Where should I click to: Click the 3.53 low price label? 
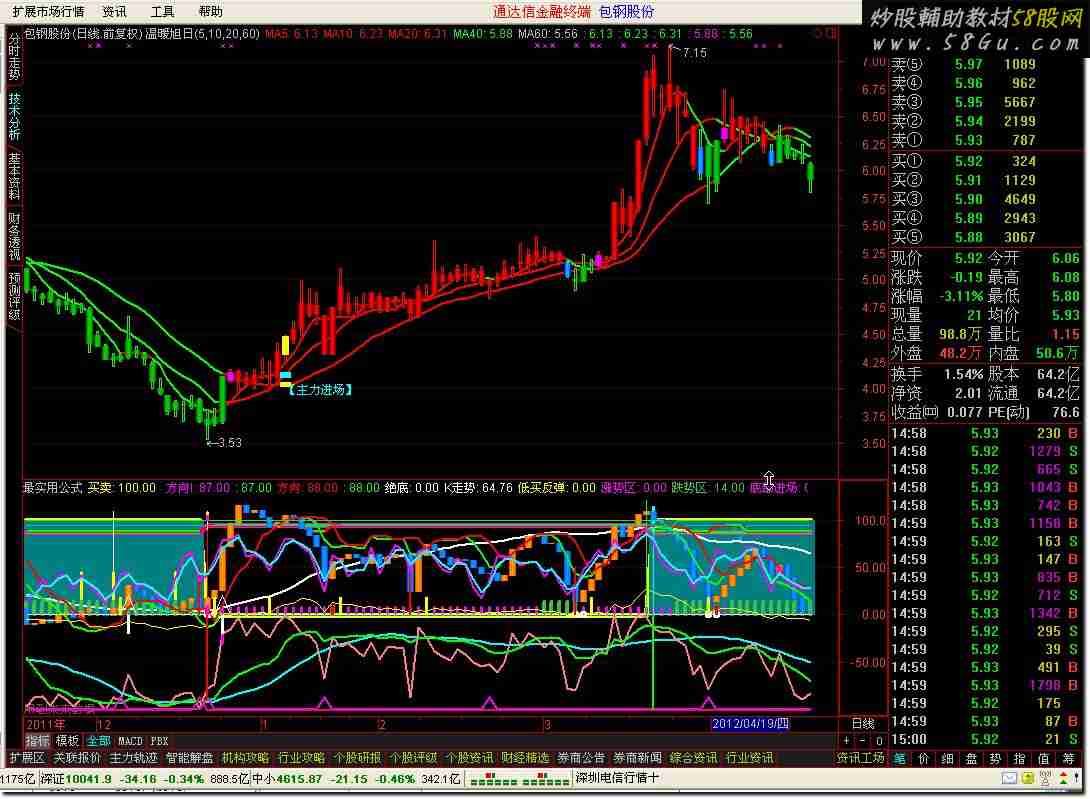pyautogui.click(x=229, y=442)
